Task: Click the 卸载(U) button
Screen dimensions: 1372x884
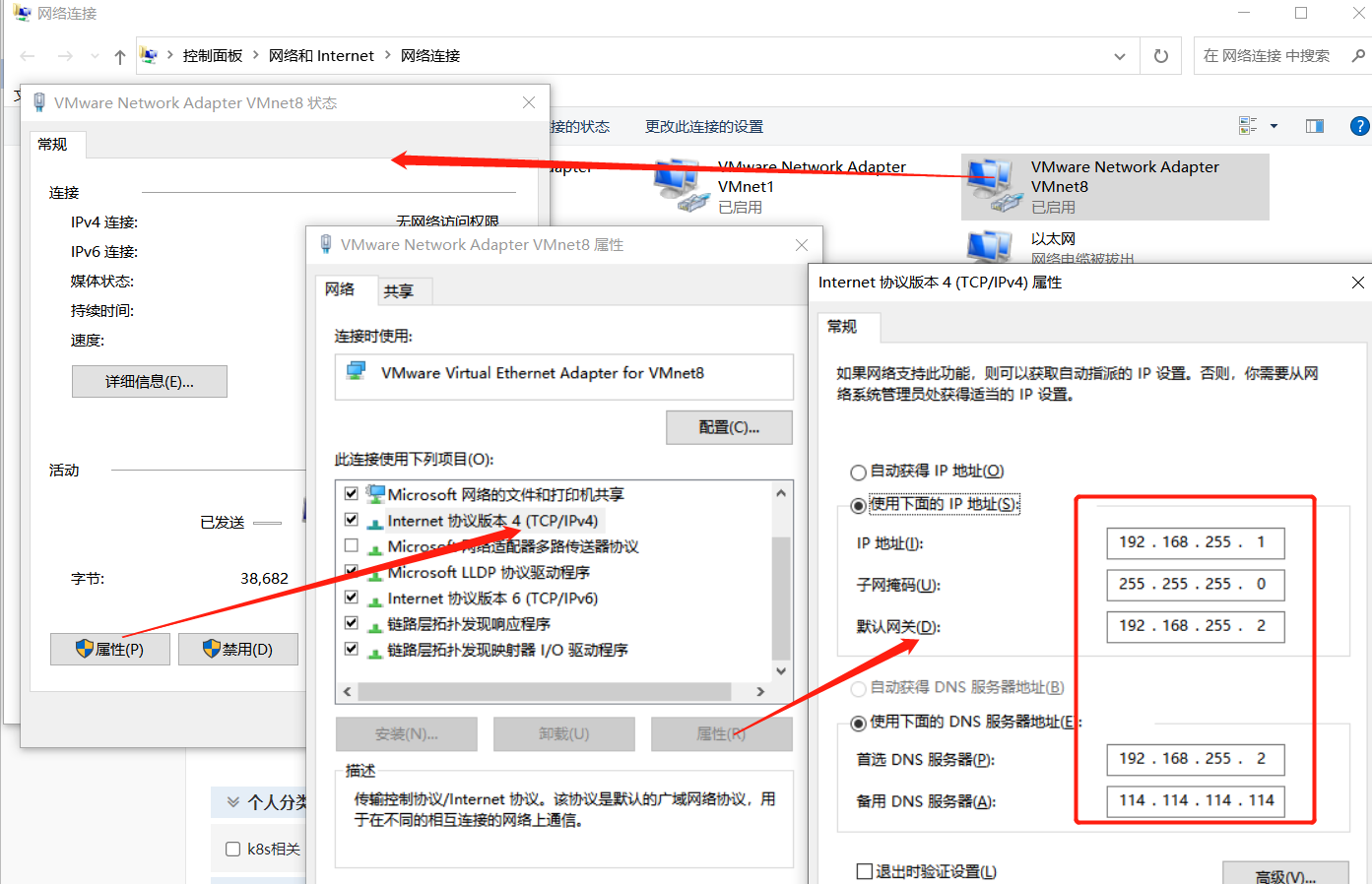Action: point(564,734)
